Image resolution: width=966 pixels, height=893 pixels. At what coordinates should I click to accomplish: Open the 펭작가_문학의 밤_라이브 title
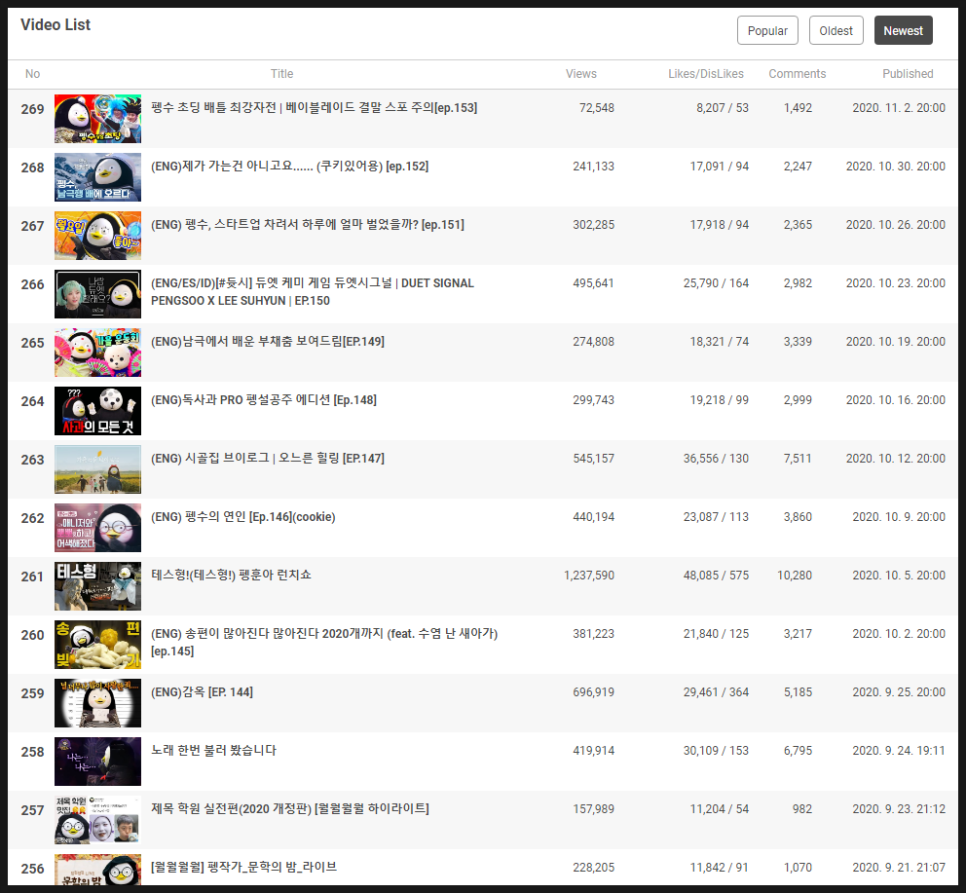tap(244, 868)
